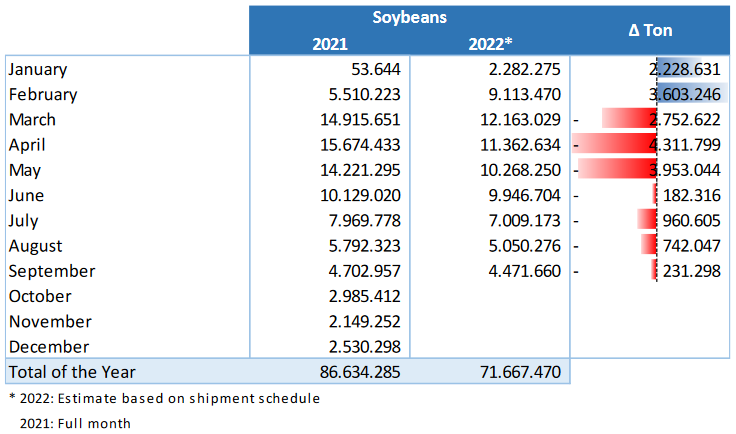This screenshot has width=736, height=434.
Task: Select the 2021 column header
Action: pos(330,44)
